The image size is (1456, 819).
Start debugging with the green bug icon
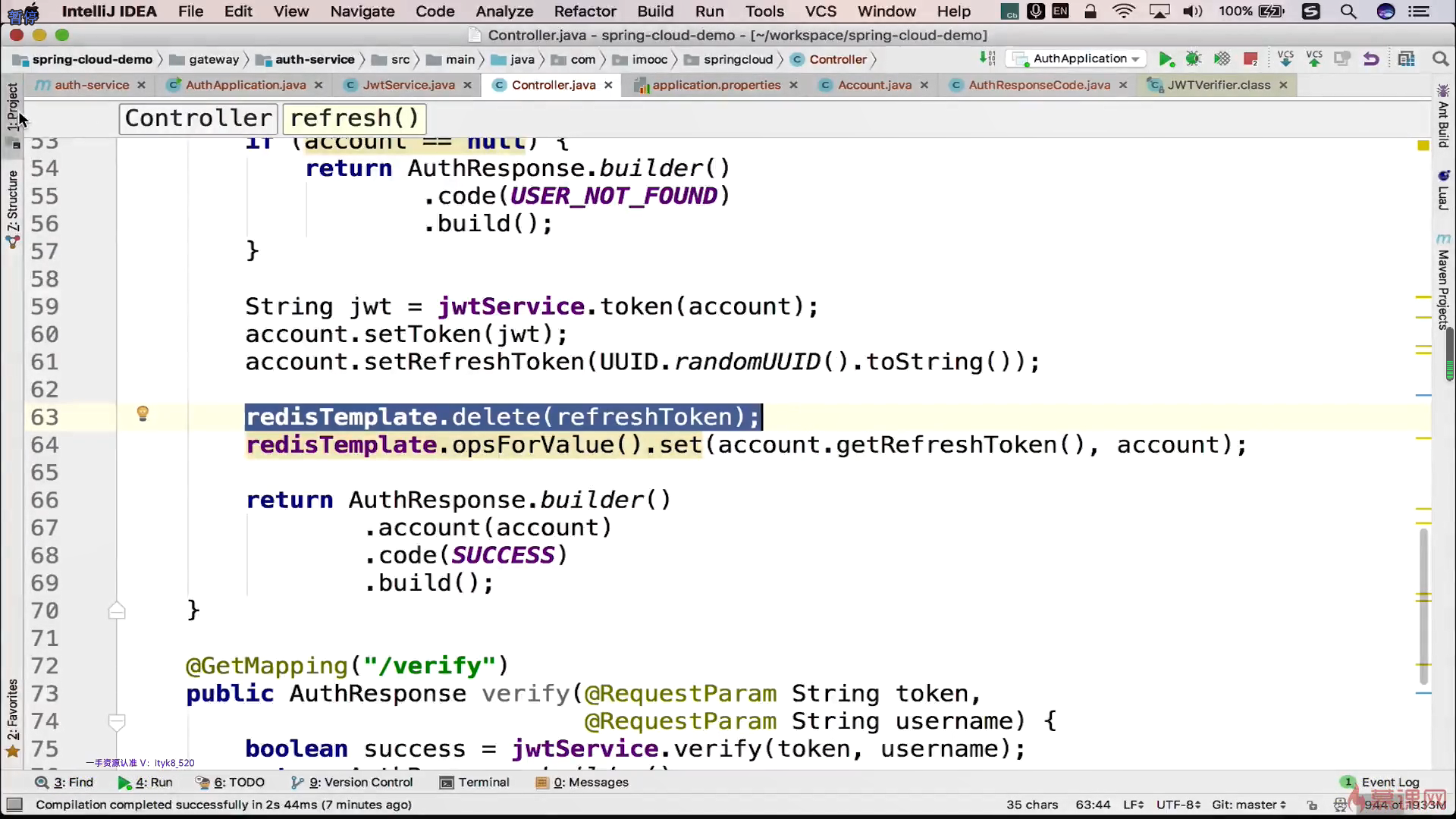click(1194, 59)
